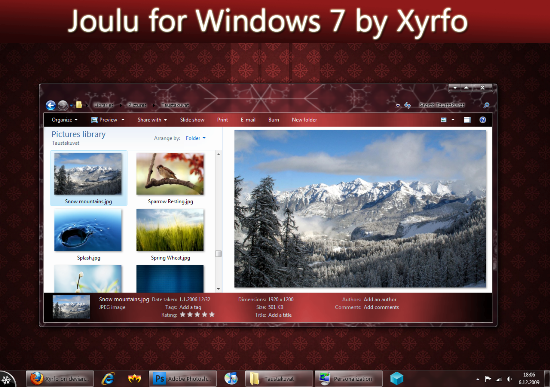Choose E-mail in the toolbar

pos(248,120)
